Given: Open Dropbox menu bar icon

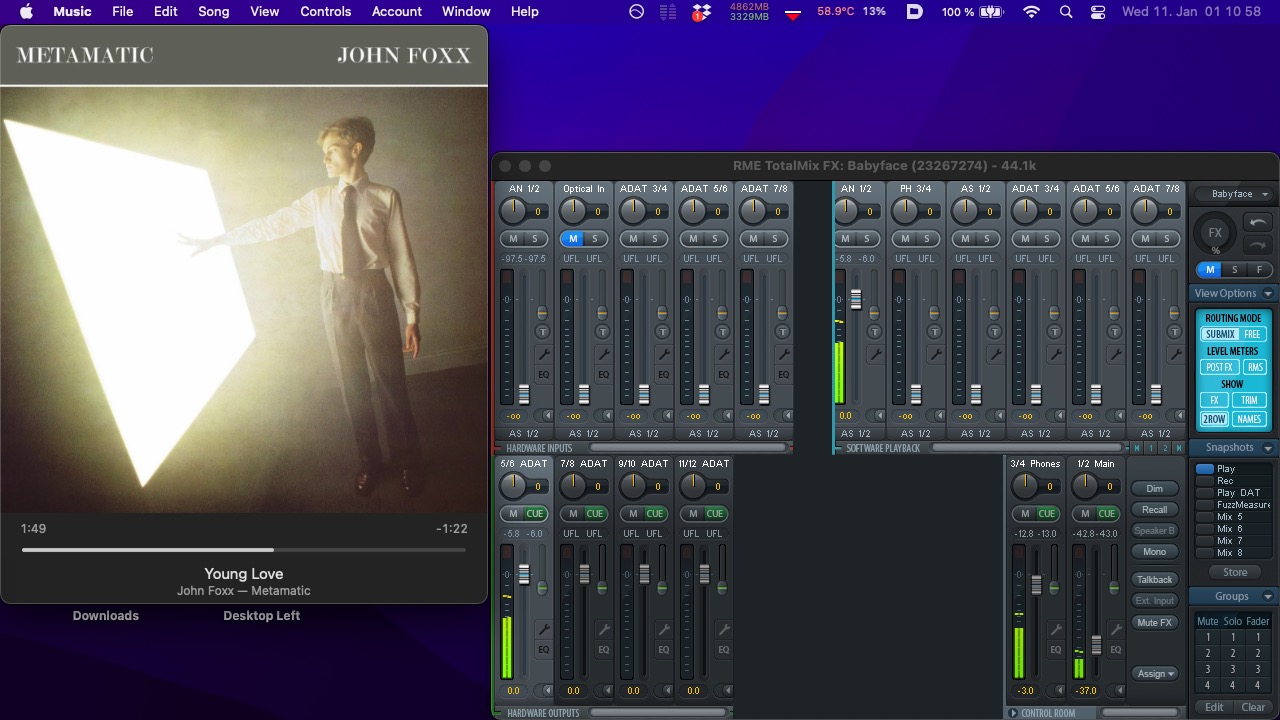Looking at the screenshot, I should [702, 12].
